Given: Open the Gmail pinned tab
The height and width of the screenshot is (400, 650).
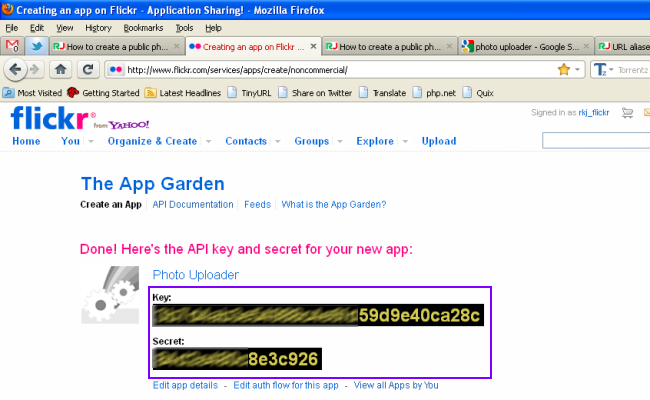Looking at the screenshot, I should 12,46.
